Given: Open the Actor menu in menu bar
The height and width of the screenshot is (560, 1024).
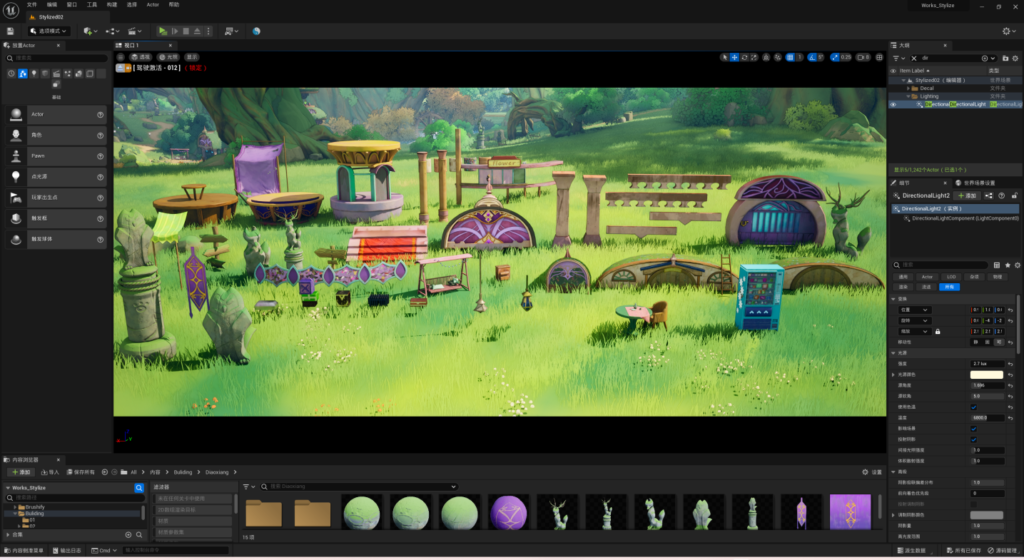Looking at the screenshot, I should click(153, 5).
